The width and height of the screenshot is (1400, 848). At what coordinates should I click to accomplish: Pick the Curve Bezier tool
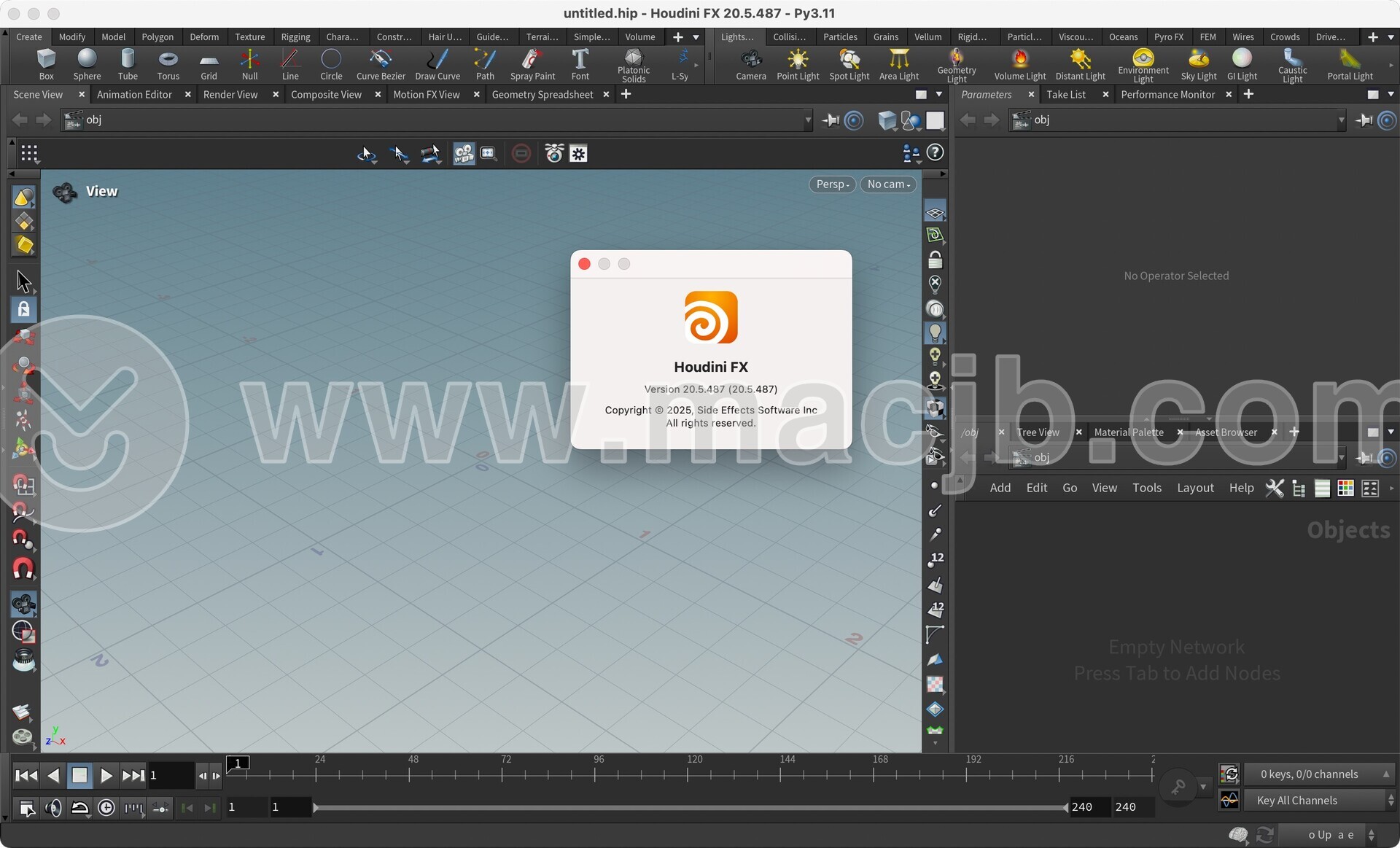pyautogui.click(x=381, y=64)
